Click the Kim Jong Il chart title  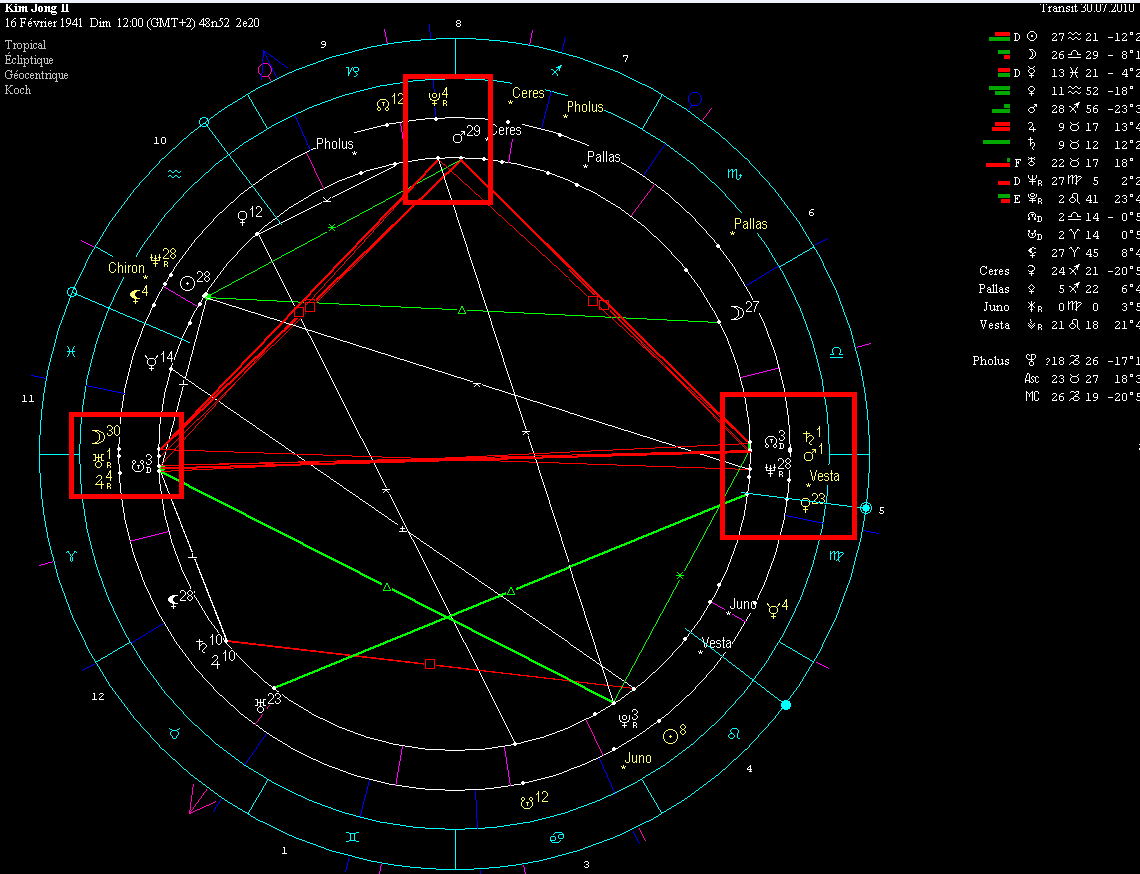[37, 8]
